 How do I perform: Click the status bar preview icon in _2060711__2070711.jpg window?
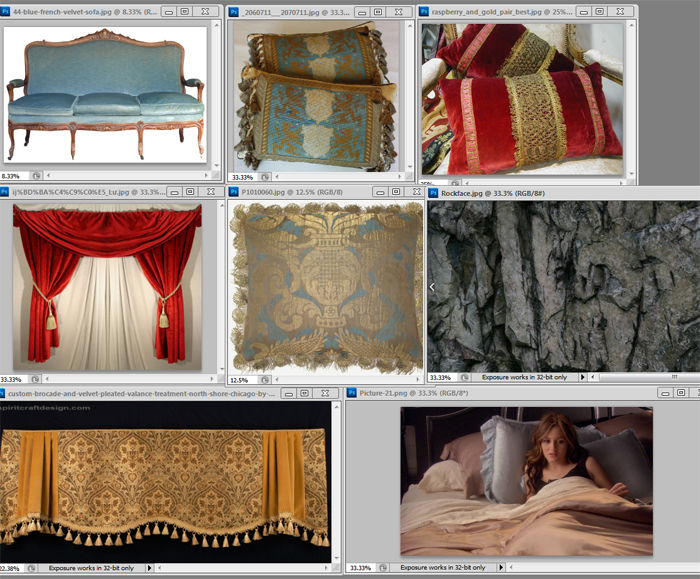[x=265, y=177]
